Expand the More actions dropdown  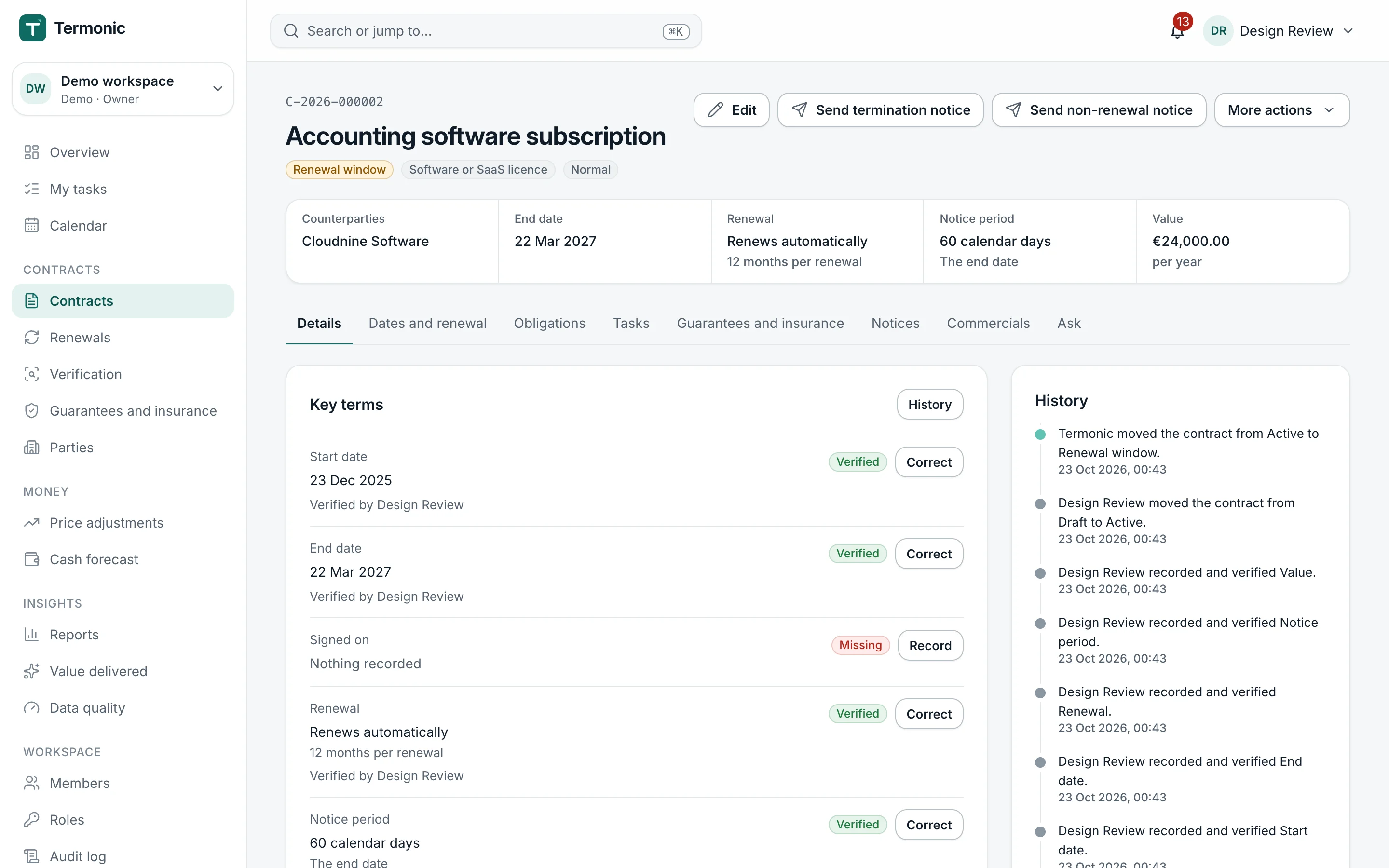(x=1281, y=110)
